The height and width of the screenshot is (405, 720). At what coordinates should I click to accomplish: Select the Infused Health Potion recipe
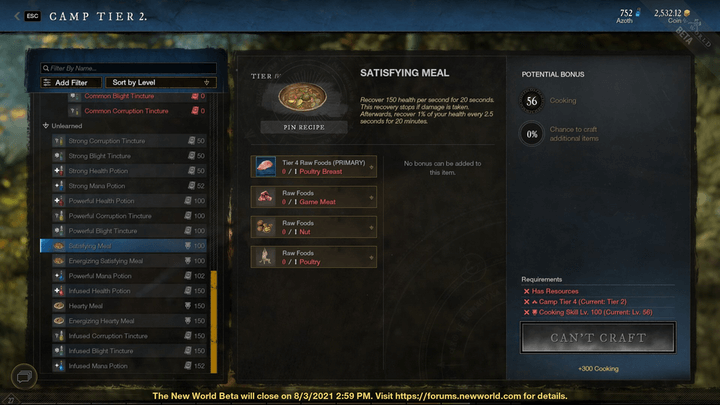tap(129, 291)
